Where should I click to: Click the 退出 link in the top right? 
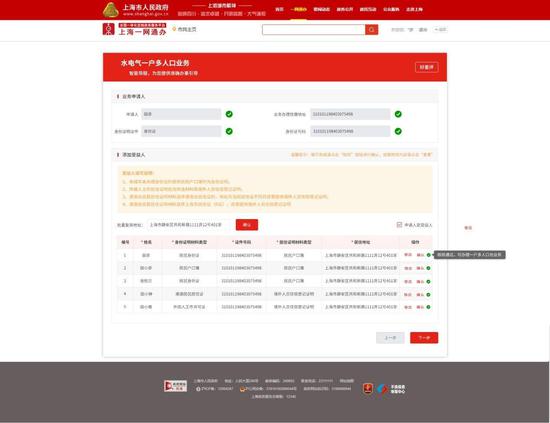pos(423,30)
